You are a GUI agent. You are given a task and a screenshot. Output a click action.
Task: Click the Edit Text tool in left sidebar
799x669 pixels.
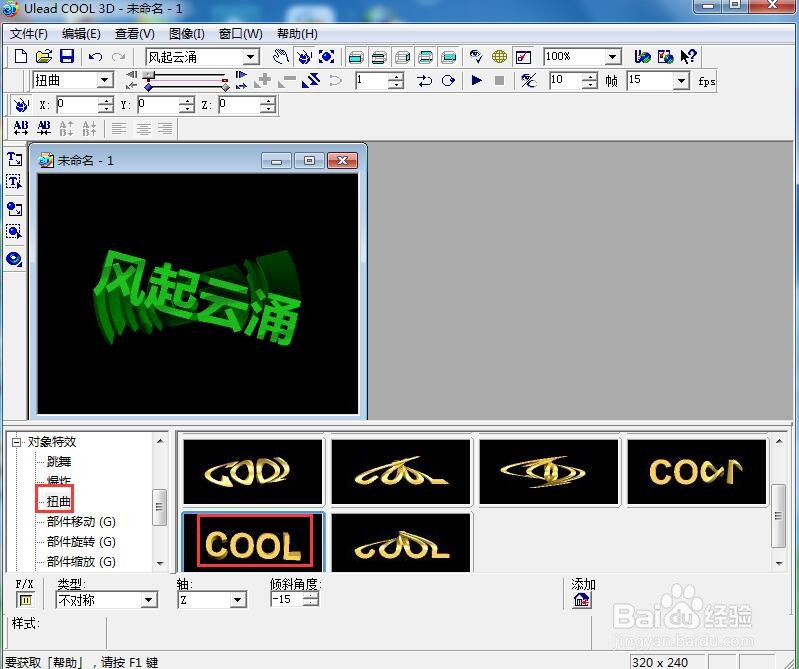coord(14,182)
